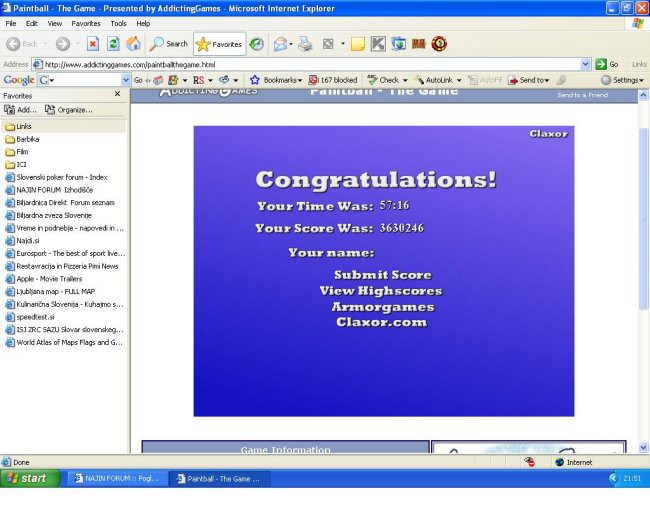Stop page loading with red X icon

(x=93, y=44)
